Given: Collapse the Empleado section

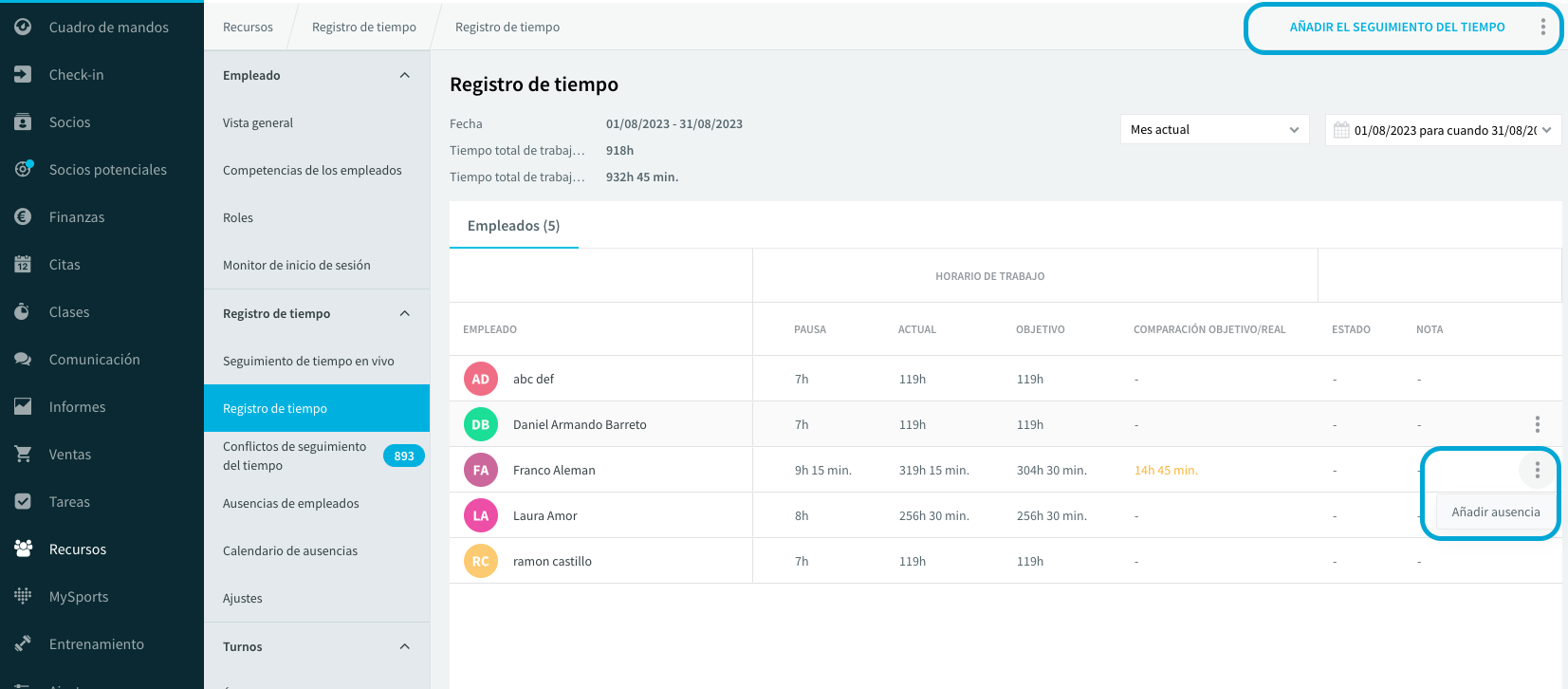Looking at the screenshot, I should [405, 75].
